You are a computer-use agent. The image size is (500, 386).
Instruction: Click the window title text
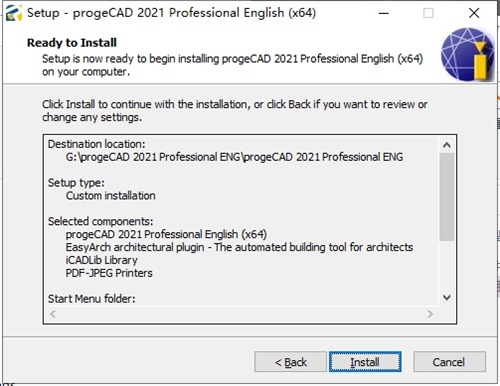[171, 13]
